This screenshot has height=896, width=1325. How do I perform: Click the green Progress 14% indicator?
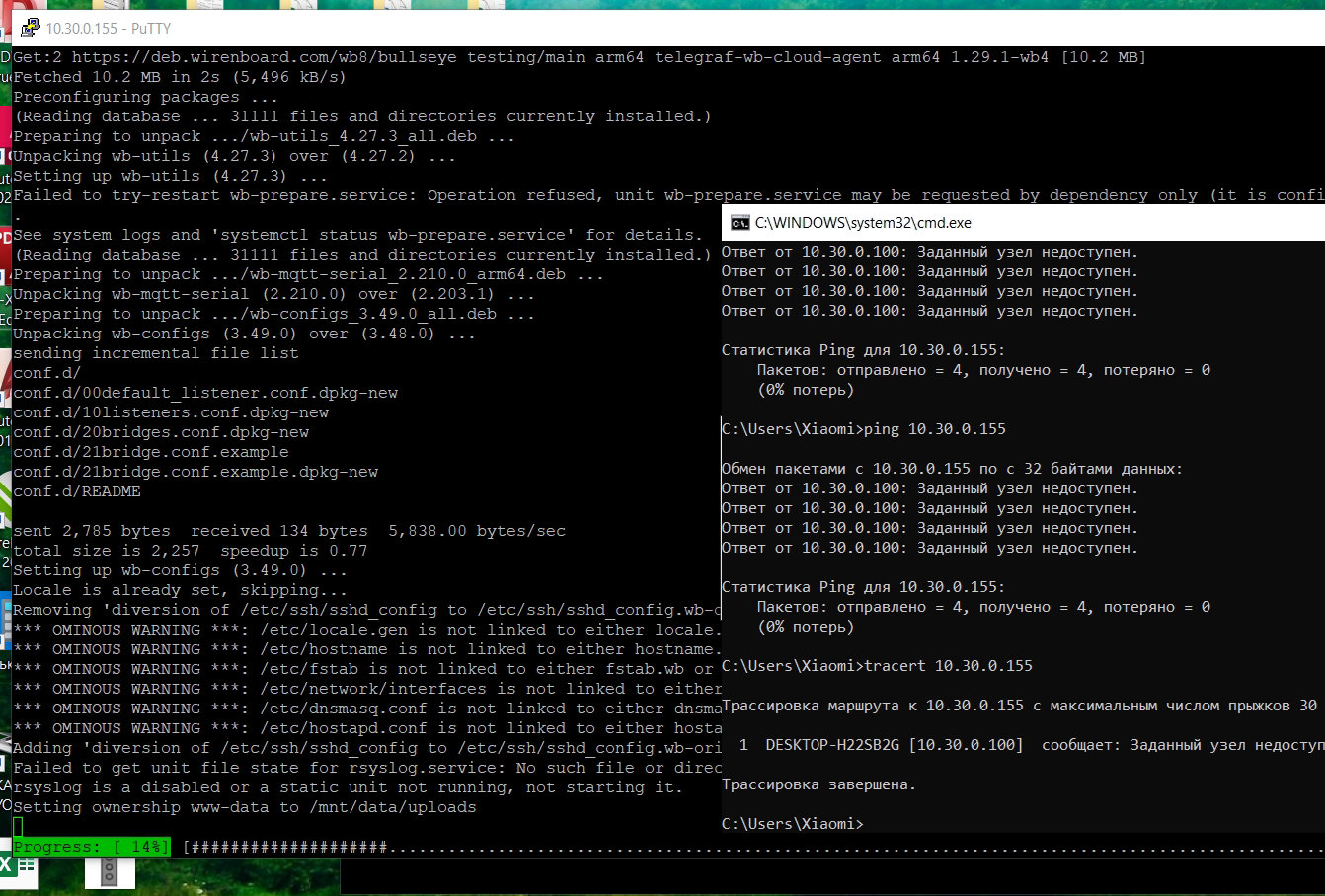91,847
